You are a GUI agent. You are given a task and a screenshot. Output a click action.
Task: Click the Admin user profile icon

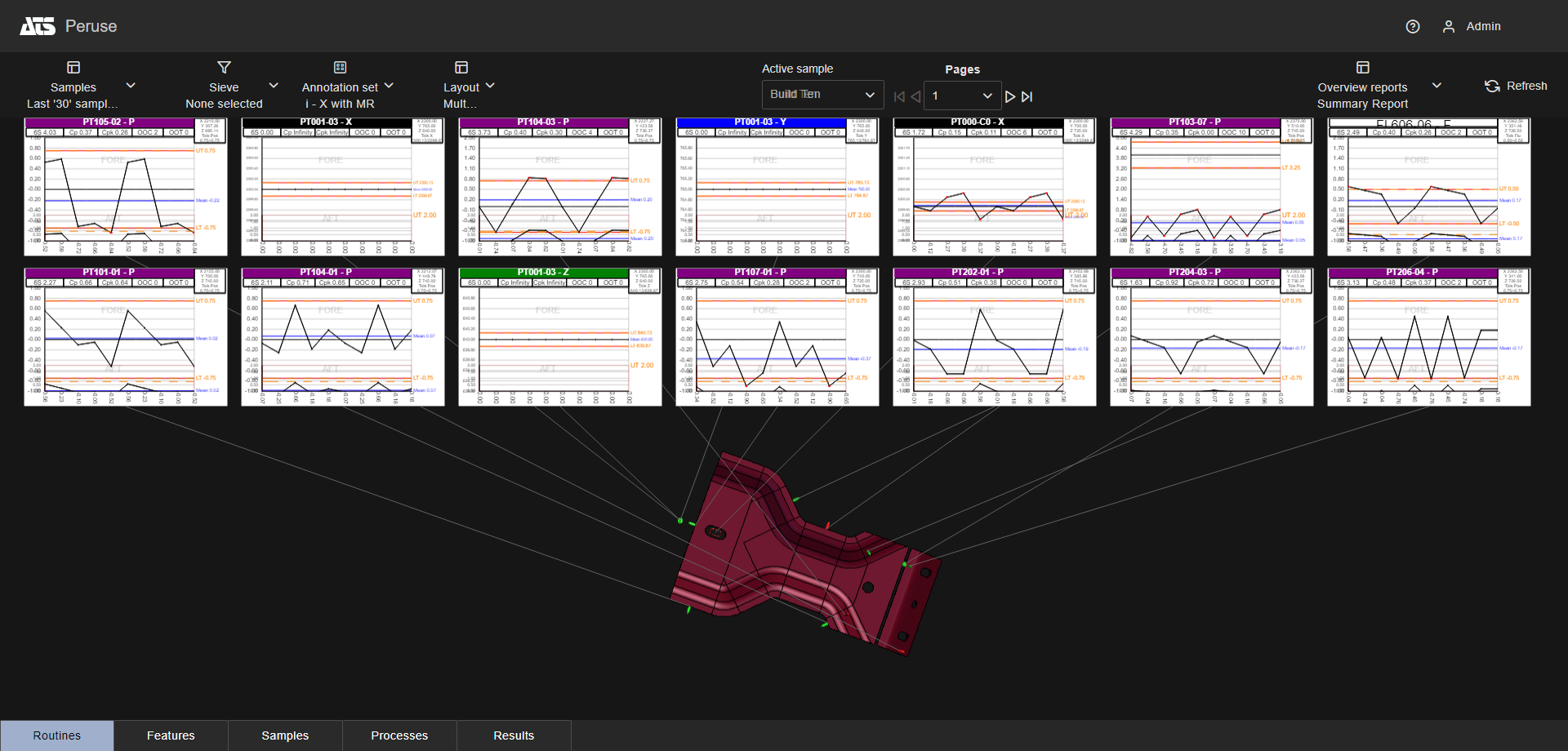(x=1448, y=27)
